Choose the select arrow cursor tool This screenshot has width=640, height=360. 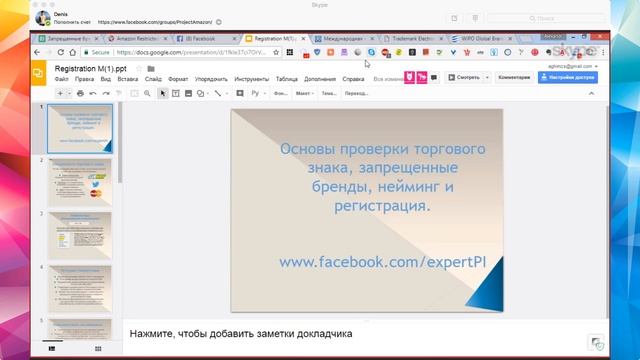click(x=163, y=93)
